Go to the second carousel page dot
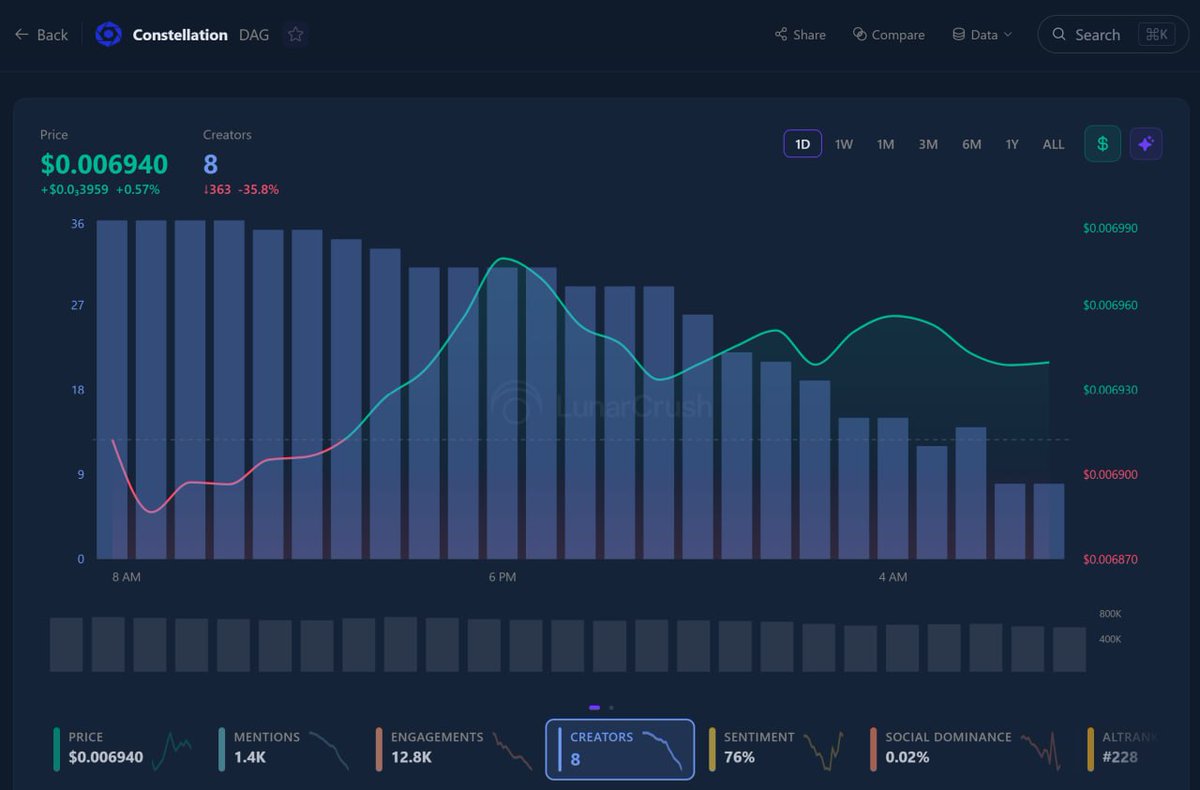 [611, 707]
